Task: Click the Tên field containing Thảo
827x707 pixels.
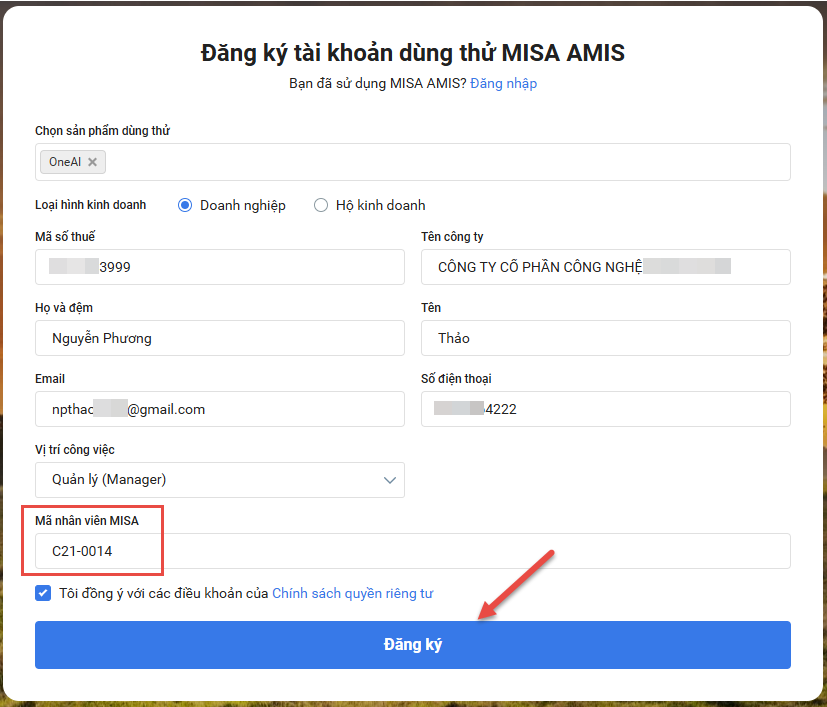Action: point(605,338)
